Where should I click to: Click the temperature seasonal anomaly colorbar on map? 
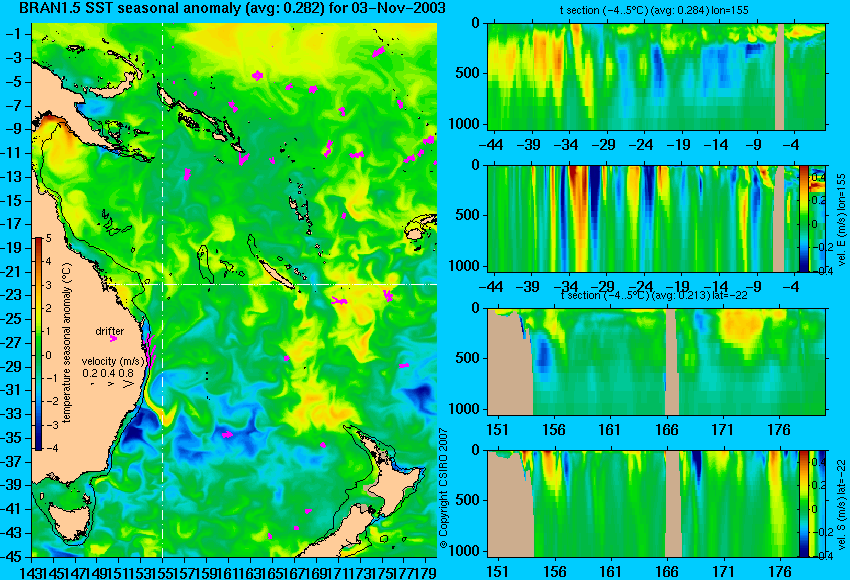(x=38, y=344)
